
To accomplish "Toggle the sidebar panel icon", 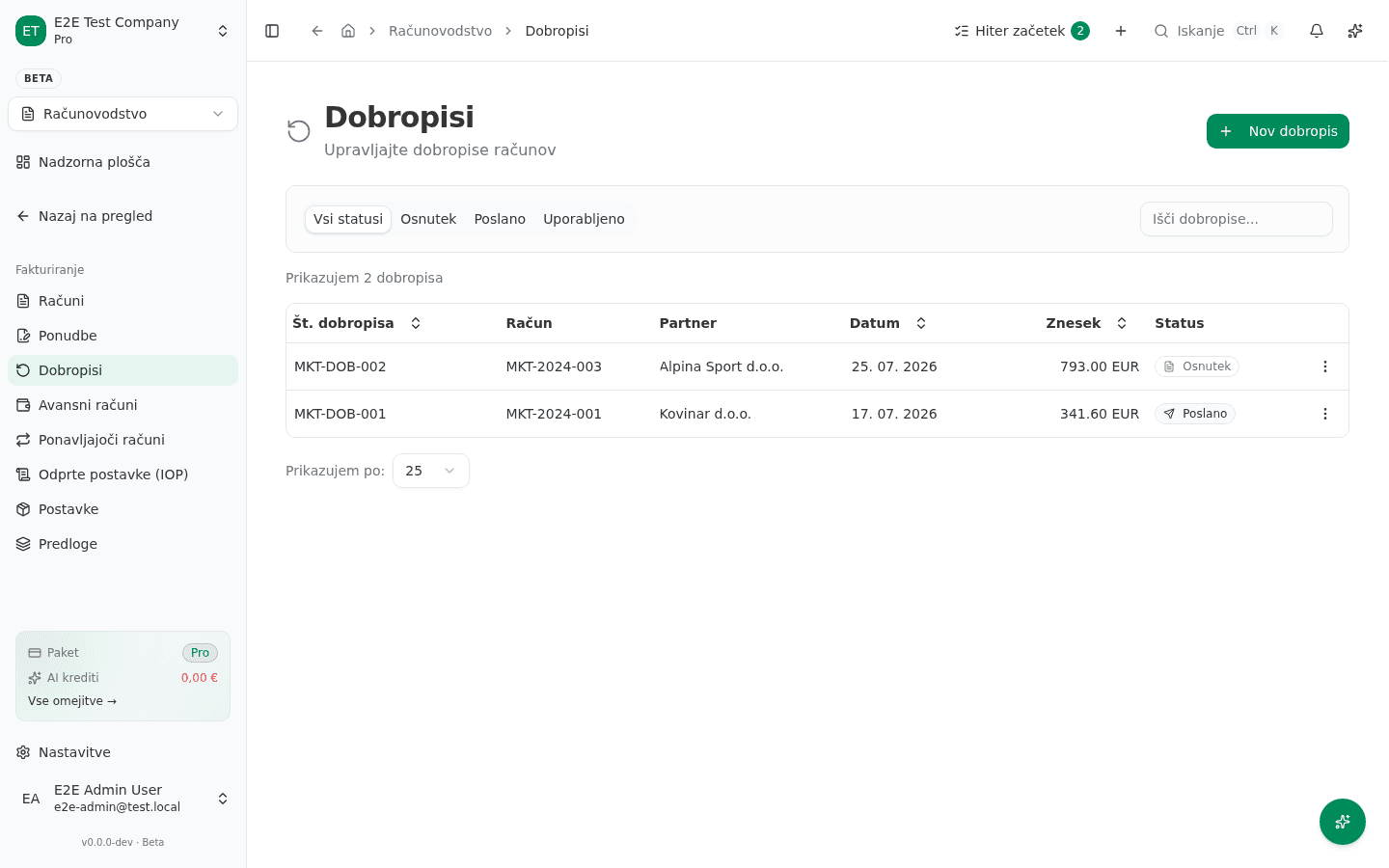I will coord(272,31).
